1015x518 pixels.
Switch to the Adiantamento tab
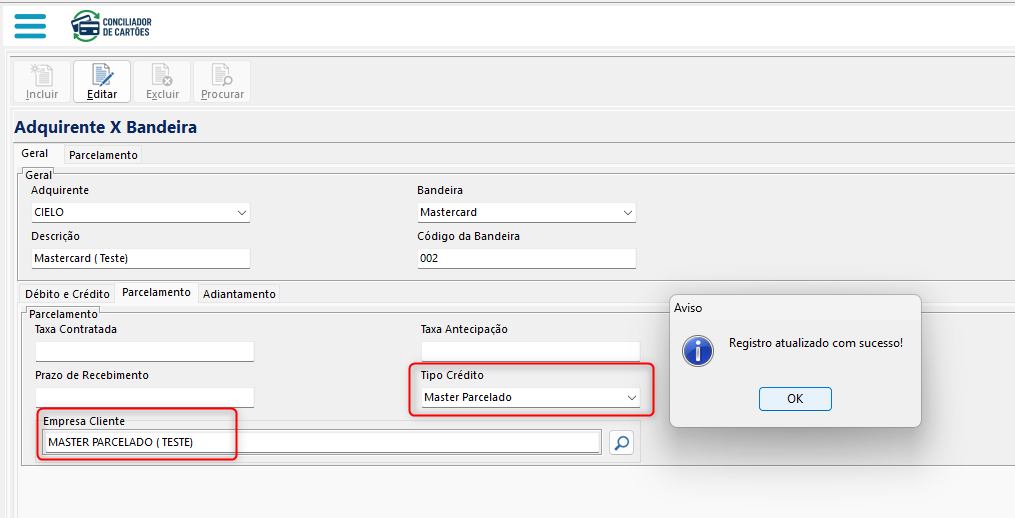pos(239,294)
